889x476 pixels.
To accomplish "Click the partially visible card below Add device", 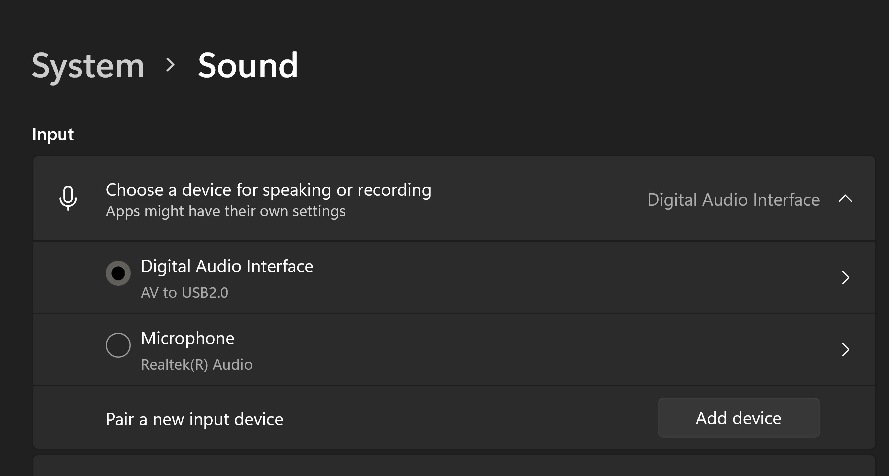I will (454, 466).
